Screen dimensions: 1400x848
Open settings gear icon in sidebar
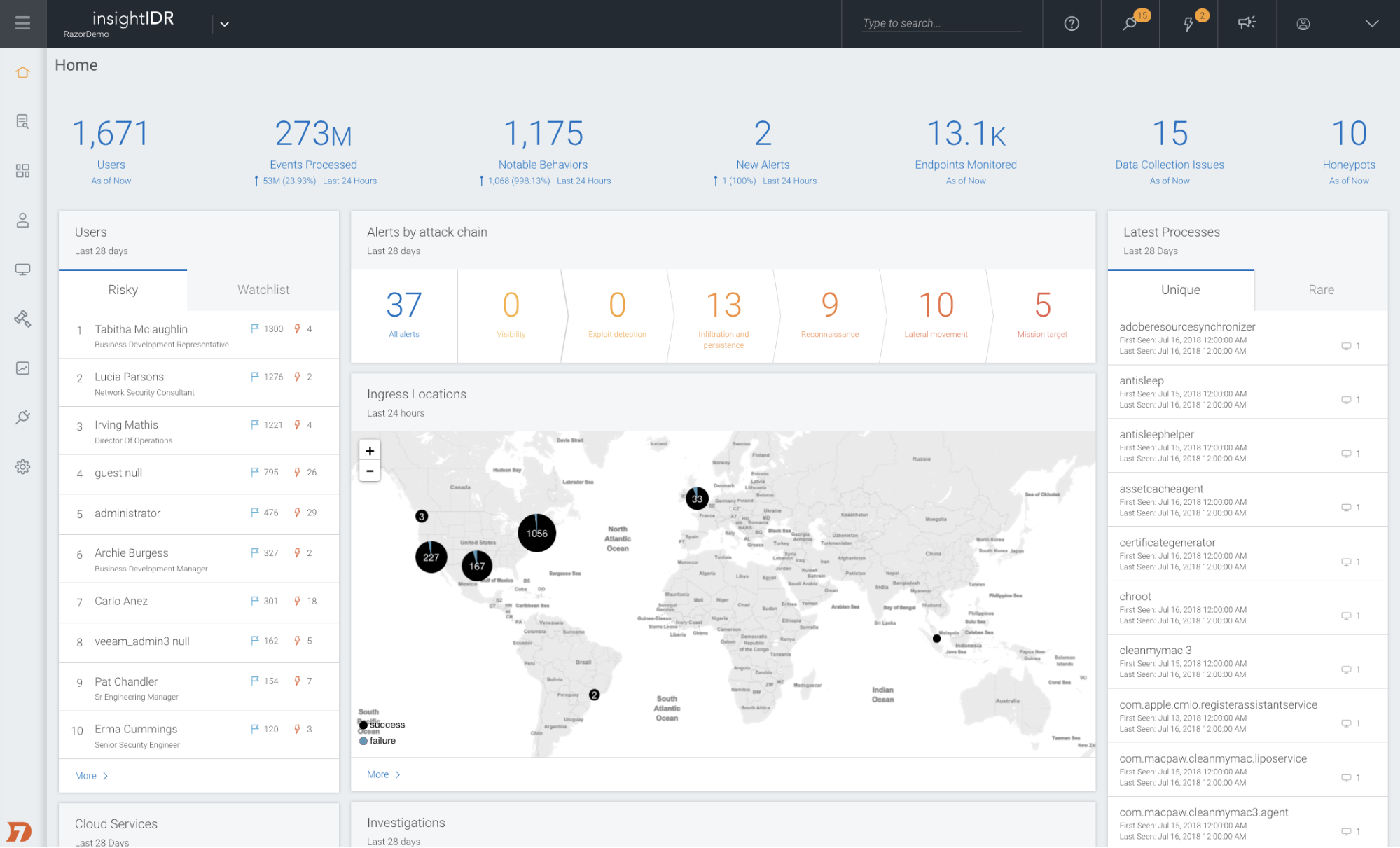(x=22, y=467)
